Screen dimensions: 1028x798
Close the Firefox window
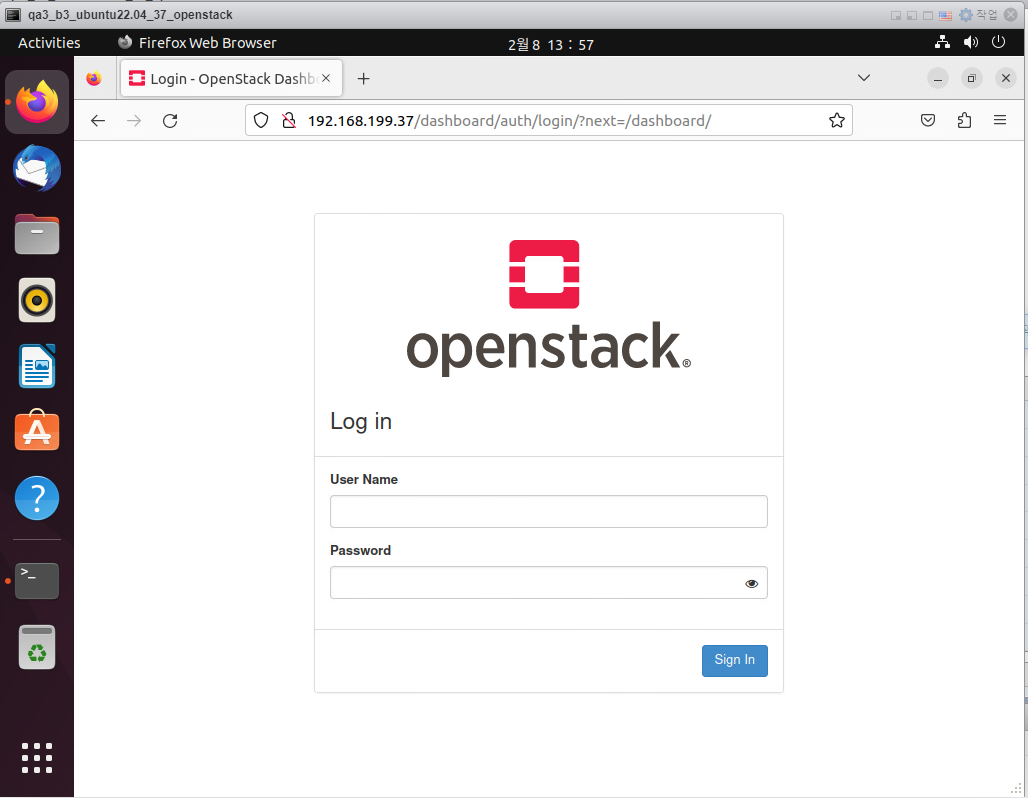1006,79
